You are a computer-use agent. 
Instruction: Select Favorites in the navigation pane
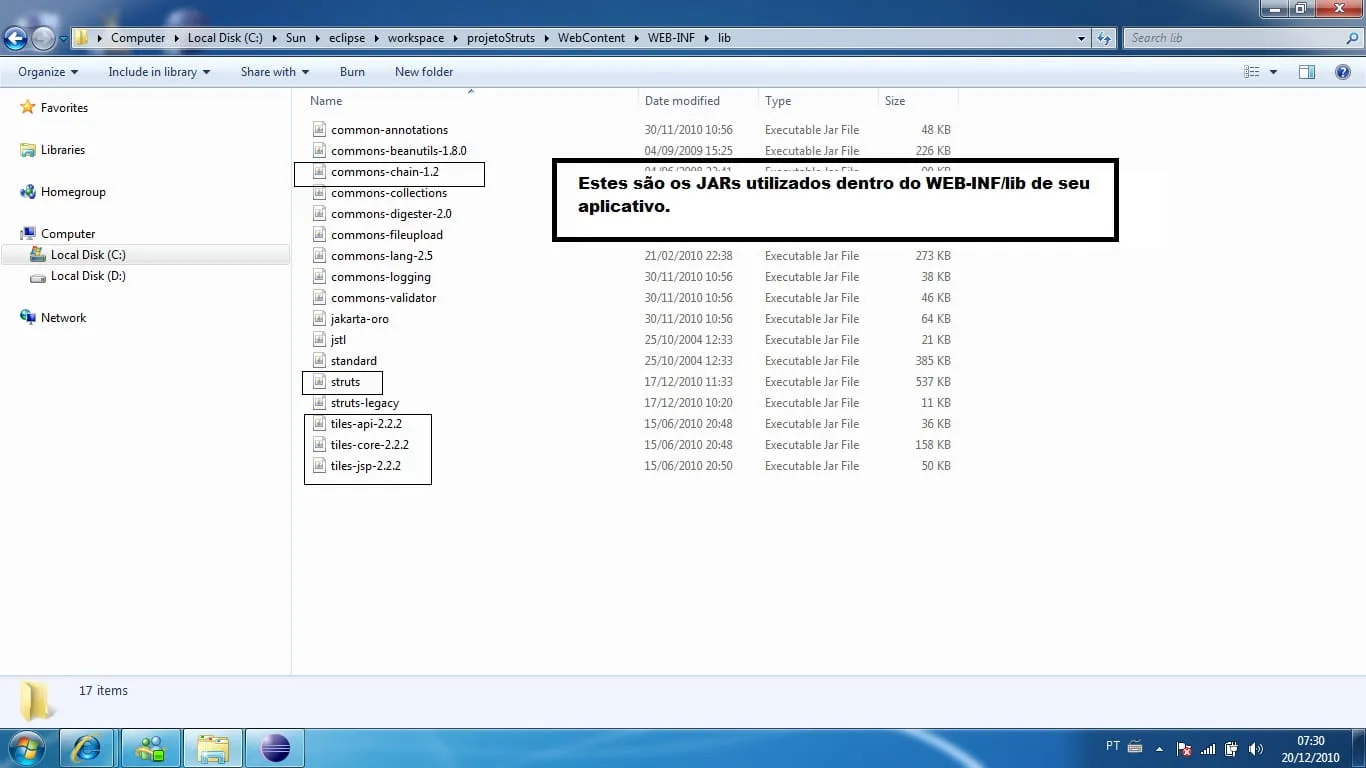64,108
